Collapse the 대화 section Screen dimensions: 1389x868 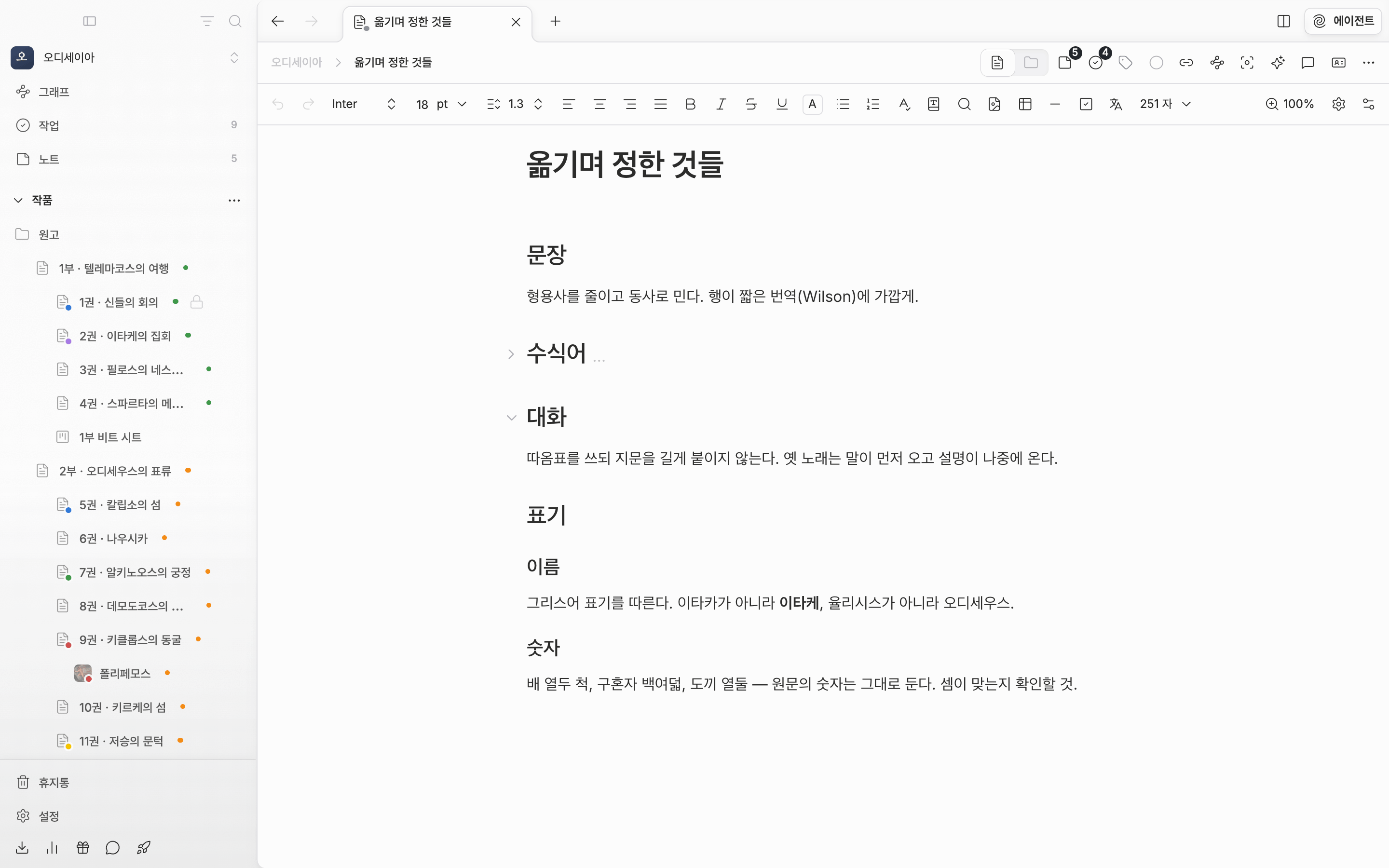pyautogui.click(x=511, y=418)
